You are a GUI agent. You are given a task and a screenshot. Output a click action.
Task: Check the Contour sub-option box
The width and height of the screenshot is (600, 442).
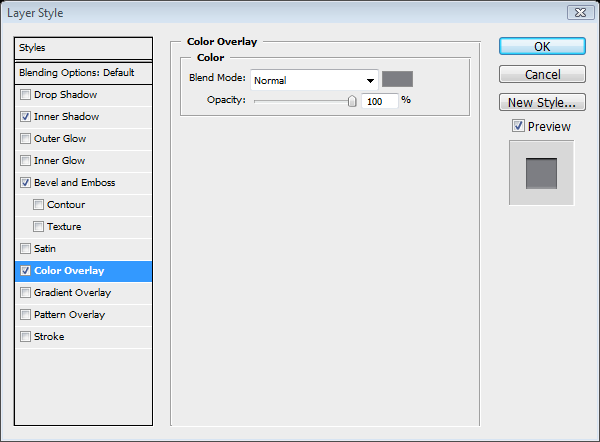point(38,205)
